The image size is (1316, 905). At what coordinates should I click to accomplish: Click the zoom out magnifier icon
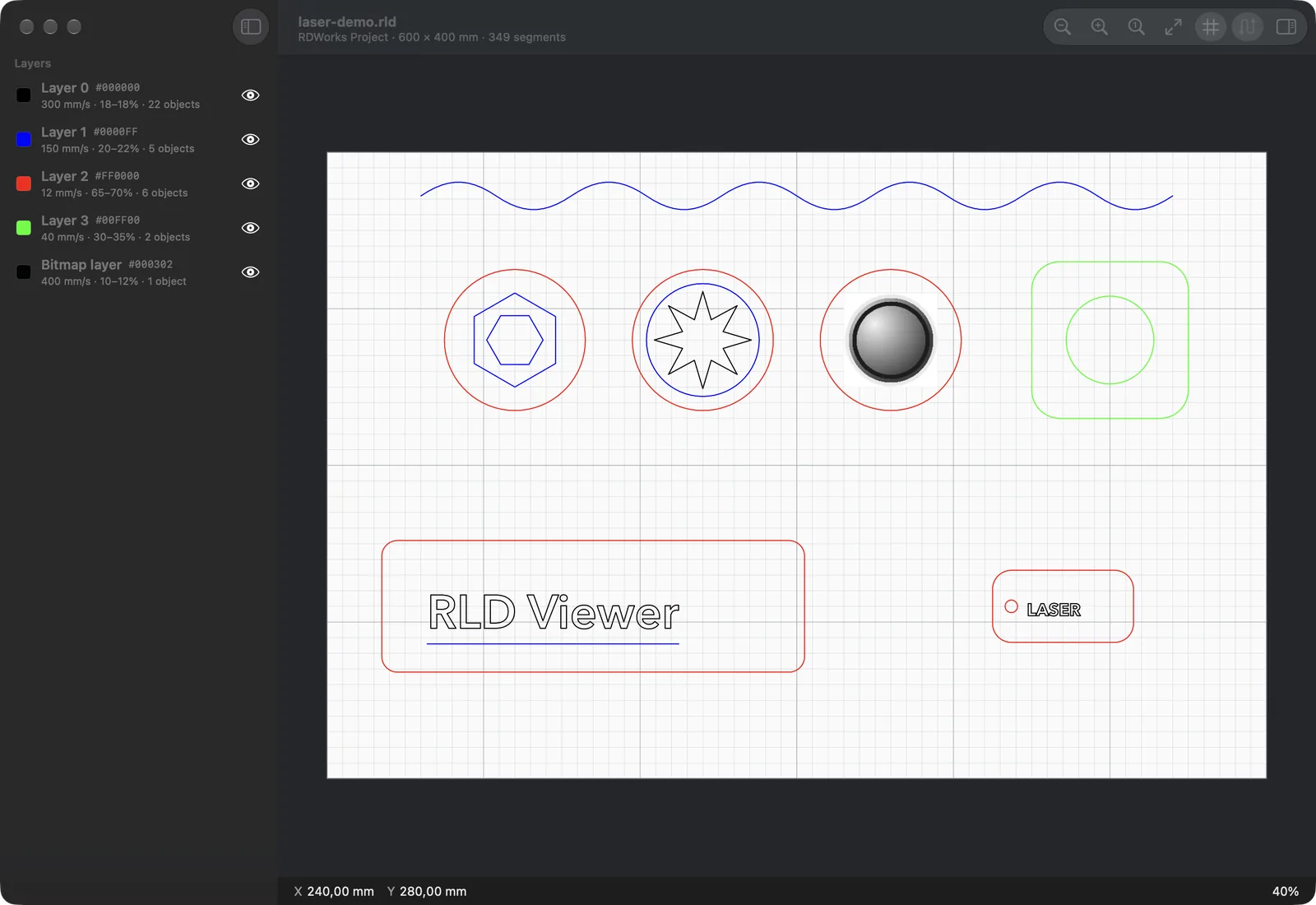(x=1063, y=27)
